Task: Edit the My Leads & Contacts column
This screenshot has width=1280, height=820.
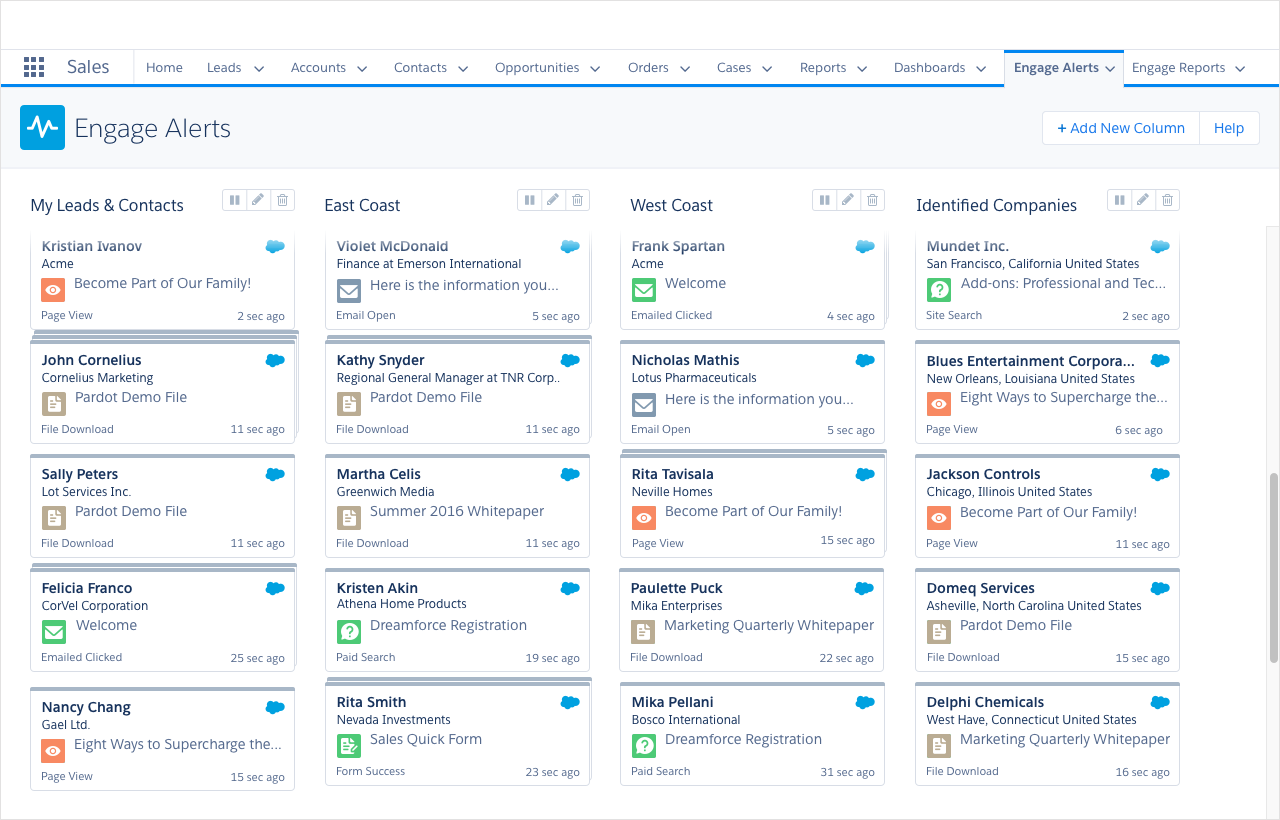Action: (258, 200)
